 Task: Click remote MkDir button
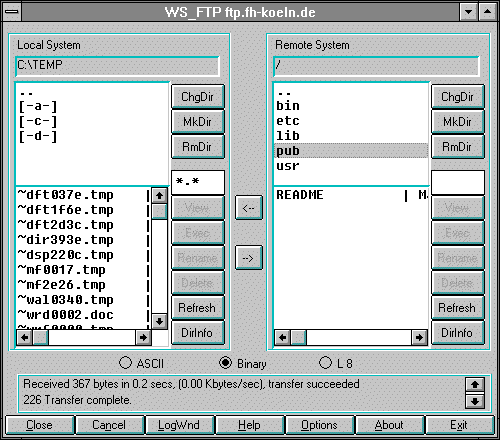coord(458,122)
